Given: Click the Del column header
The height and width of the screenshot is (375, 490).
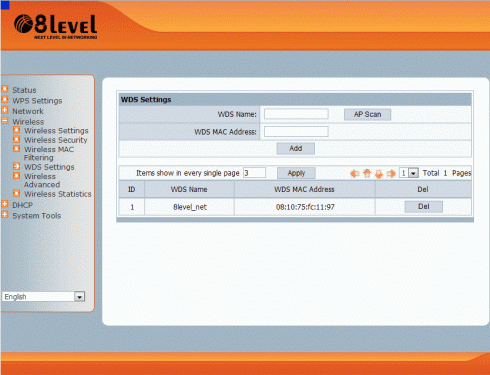Looking at the screenshot, I should point(423,189).
